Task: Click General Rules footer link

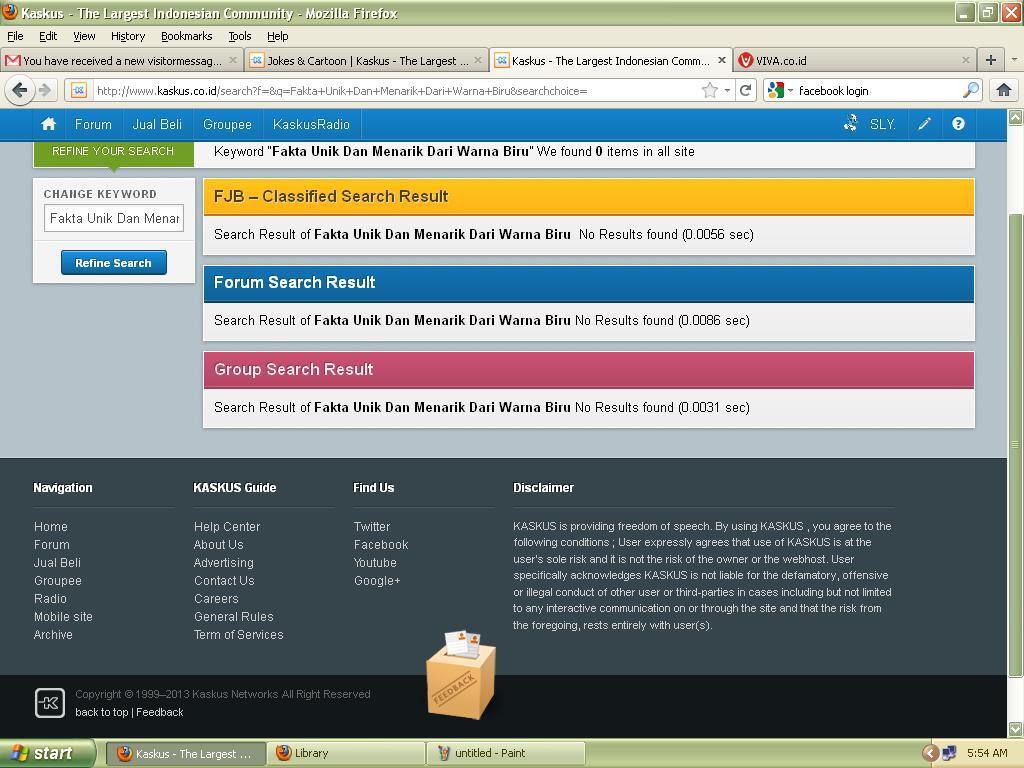Action: click(234, 616)
